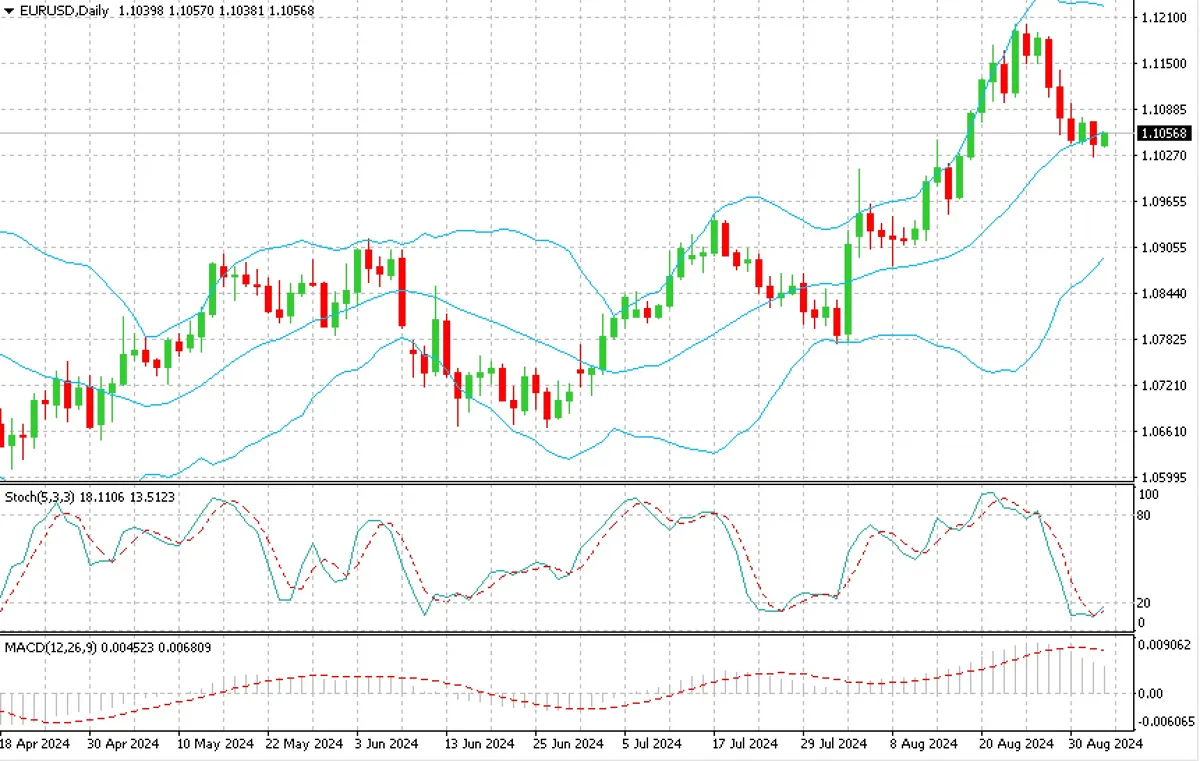Click the MACD -0.006065 scale label
Image resolution: width=1200 pixels, height=761 pixels.
point(1166,721)
